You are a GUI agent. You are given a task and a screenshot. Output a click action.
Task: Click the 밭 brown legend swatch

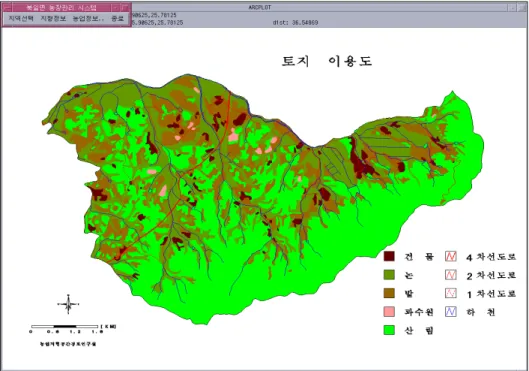[x=389, y=293]
